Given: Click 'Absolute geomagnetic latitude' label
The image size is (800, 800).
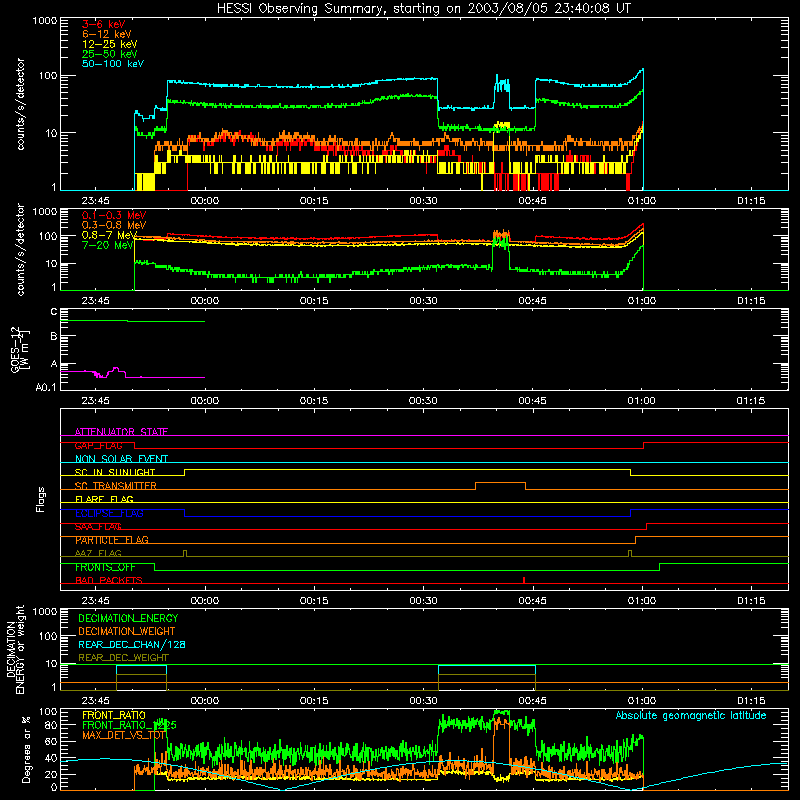Looking at the screenshot, I should (691, 715).
